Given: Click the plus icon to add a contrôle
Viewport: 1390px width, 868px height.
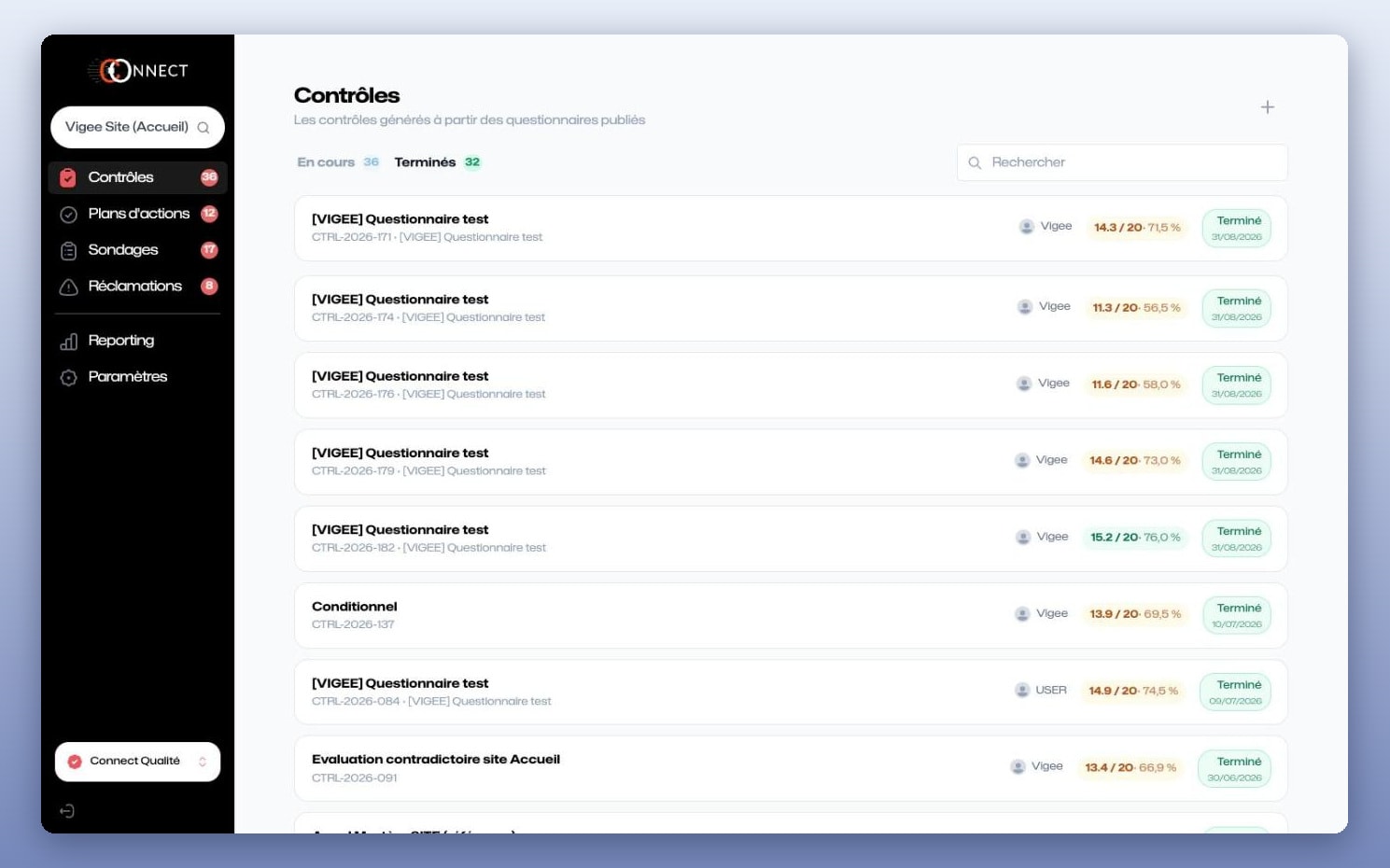Looking at the screenshot, I should pyautogui.click(x=1267, y=107).
